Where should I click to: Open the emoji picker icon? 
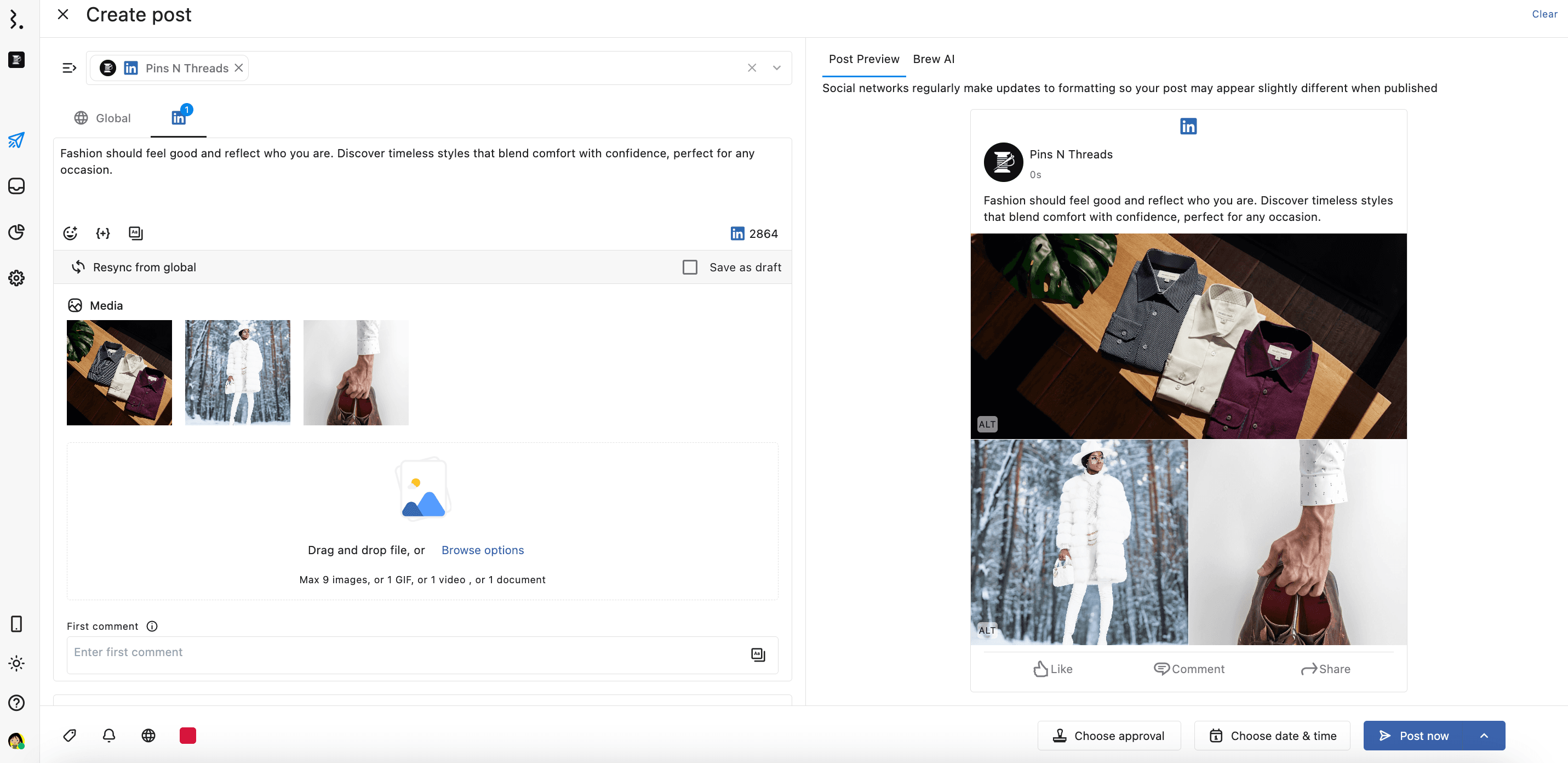pyautogui.click(x=70, y=233)
